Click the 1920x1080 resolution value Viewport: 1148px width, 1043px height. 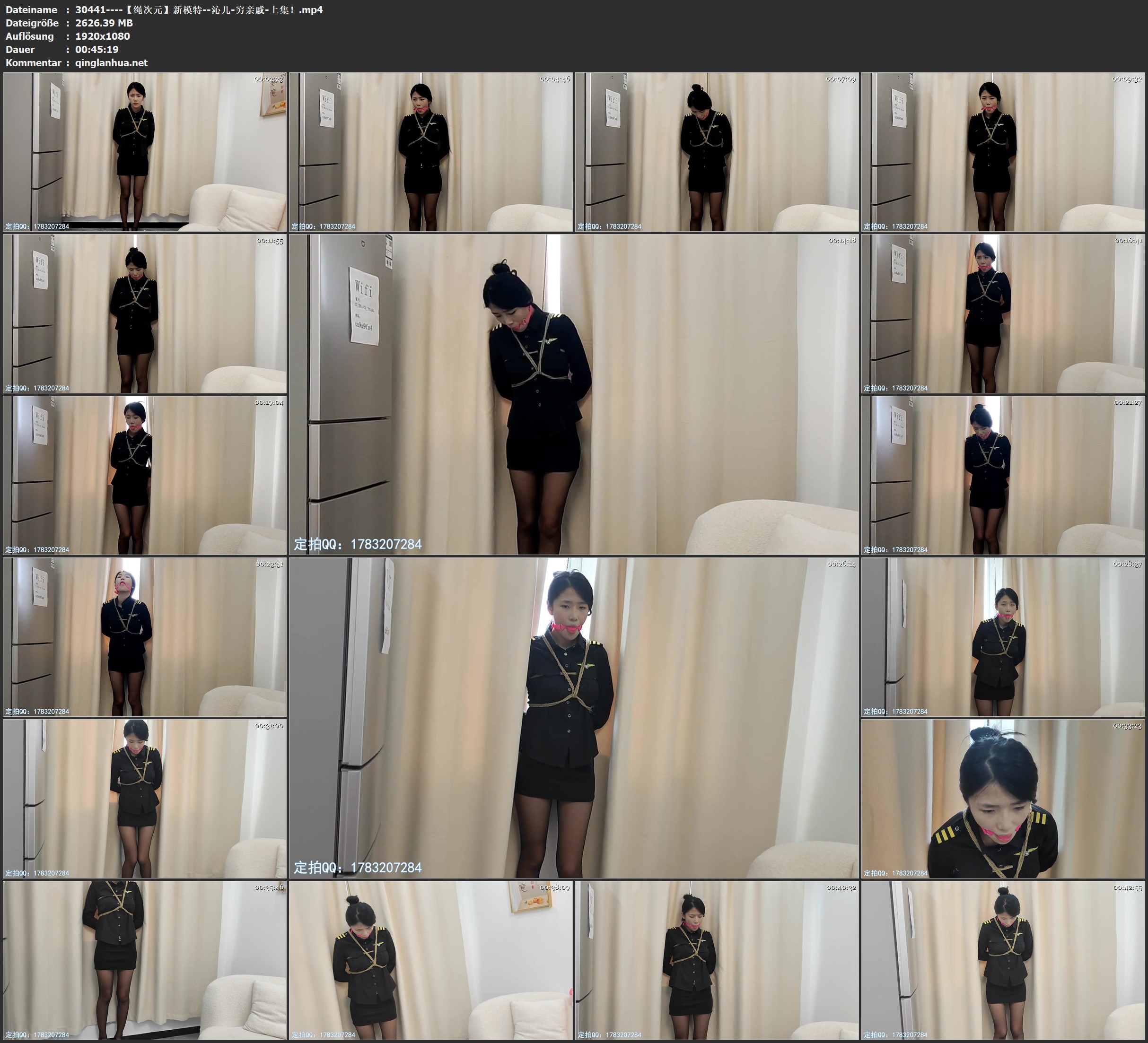[x=103, y=36]
